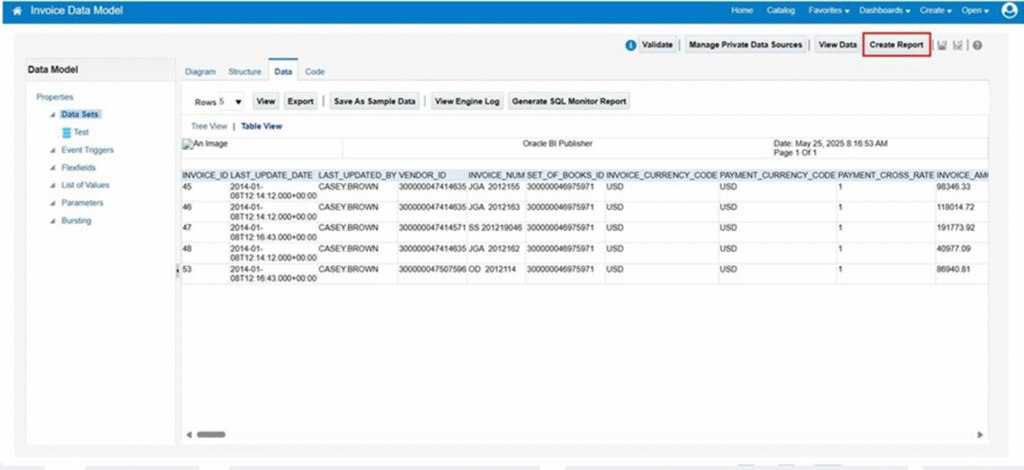Click invoice number cell JGA 2012163

496,212
